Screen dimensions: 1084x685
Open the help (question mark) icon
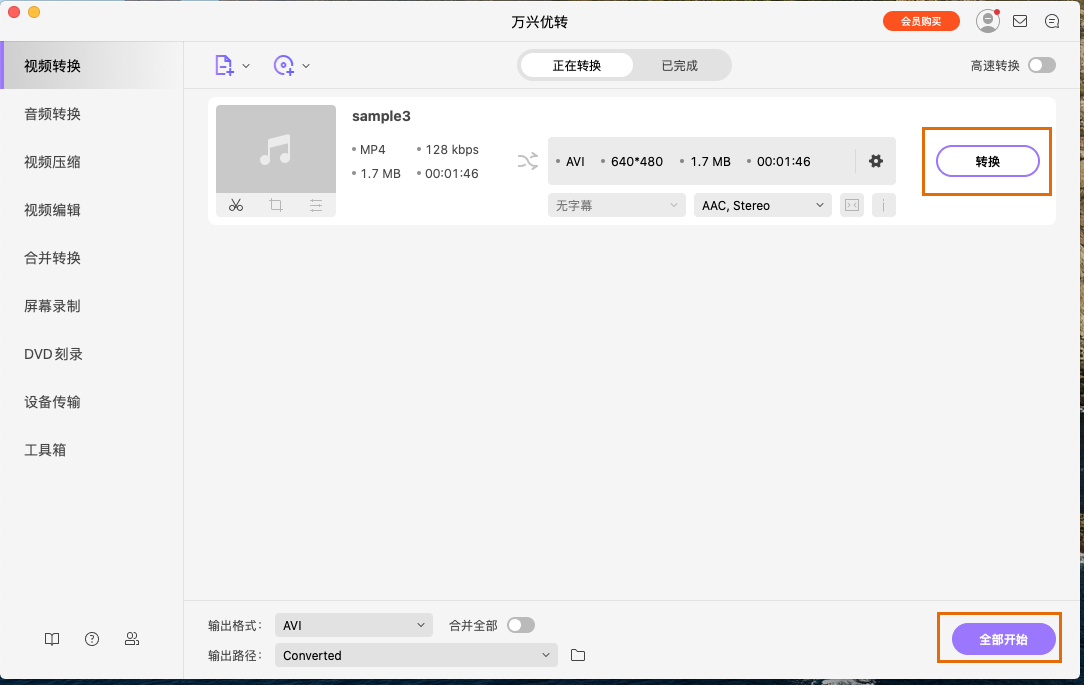(x=91, y=639)
